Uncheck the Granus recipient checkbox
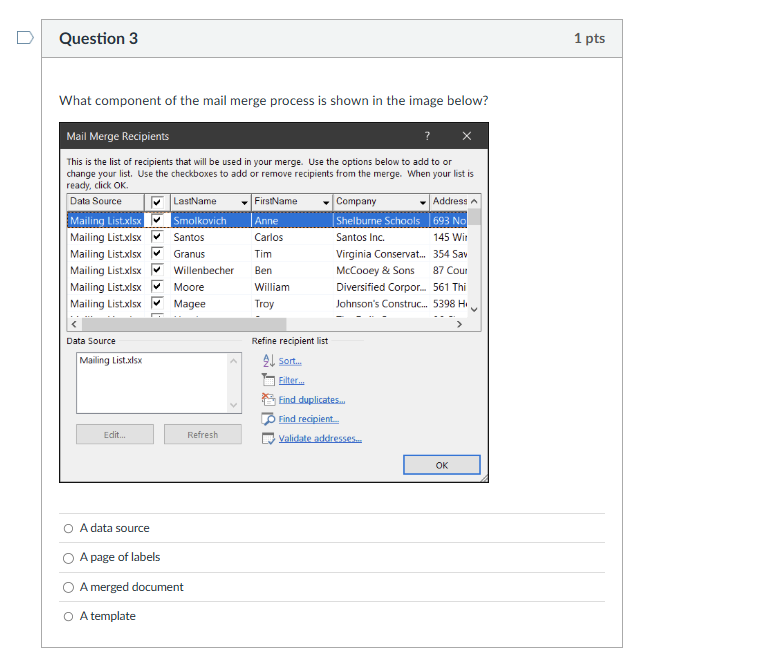Screen dimensions: 774x655 tap(157, 253)
